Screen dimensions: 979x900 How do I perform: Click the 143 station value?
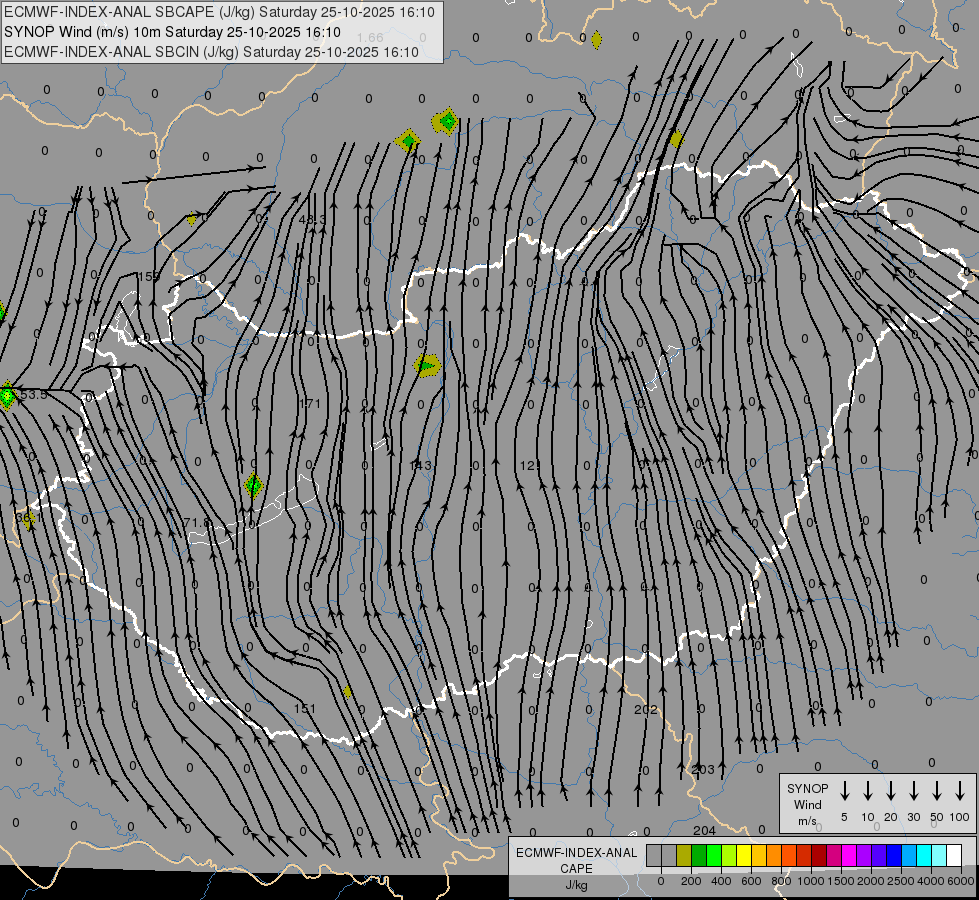pyautogui.click(x=420, y=465)
